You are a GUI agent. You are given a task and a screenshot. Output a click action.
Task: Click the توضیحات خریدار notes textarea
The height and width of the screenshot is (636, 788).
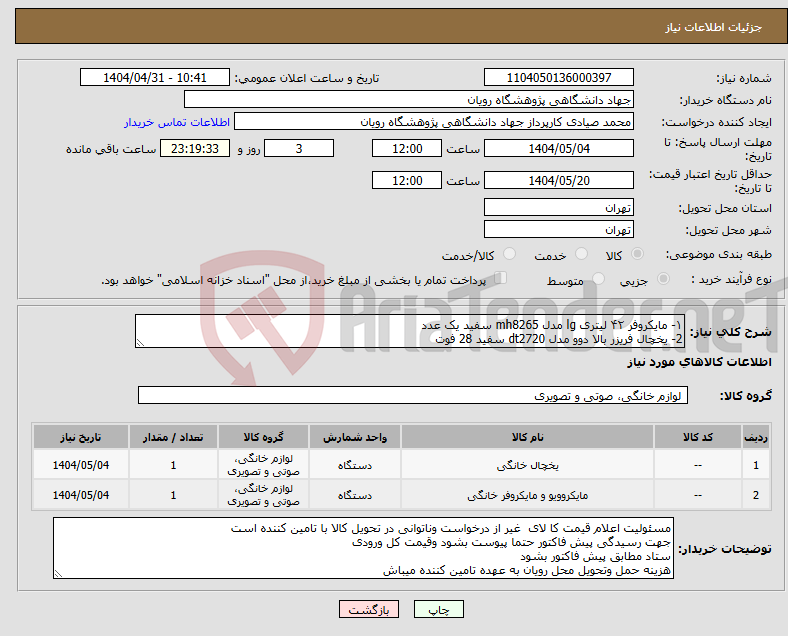coord(363,548)
